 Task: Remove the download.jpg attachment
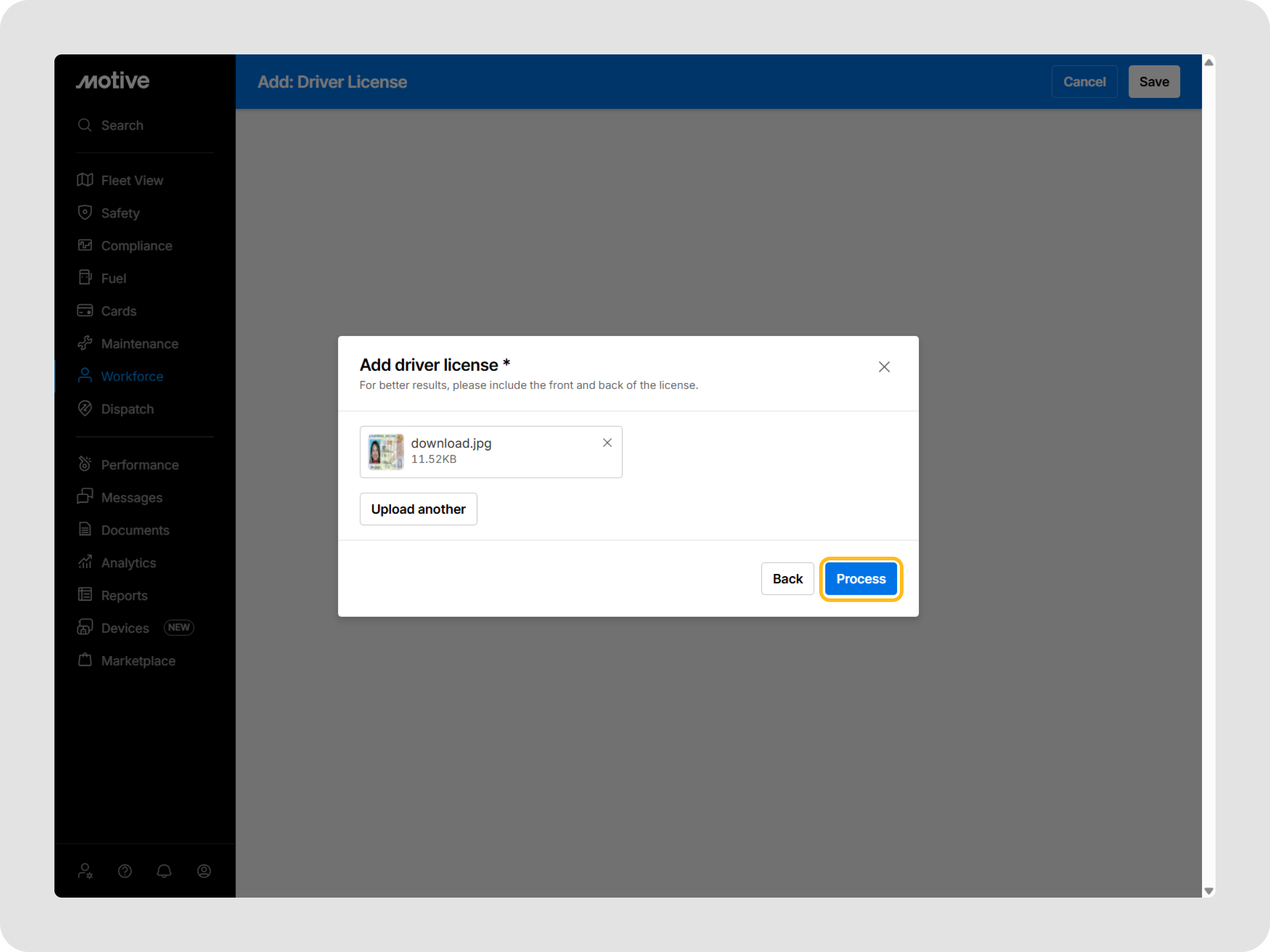(607, 442)
